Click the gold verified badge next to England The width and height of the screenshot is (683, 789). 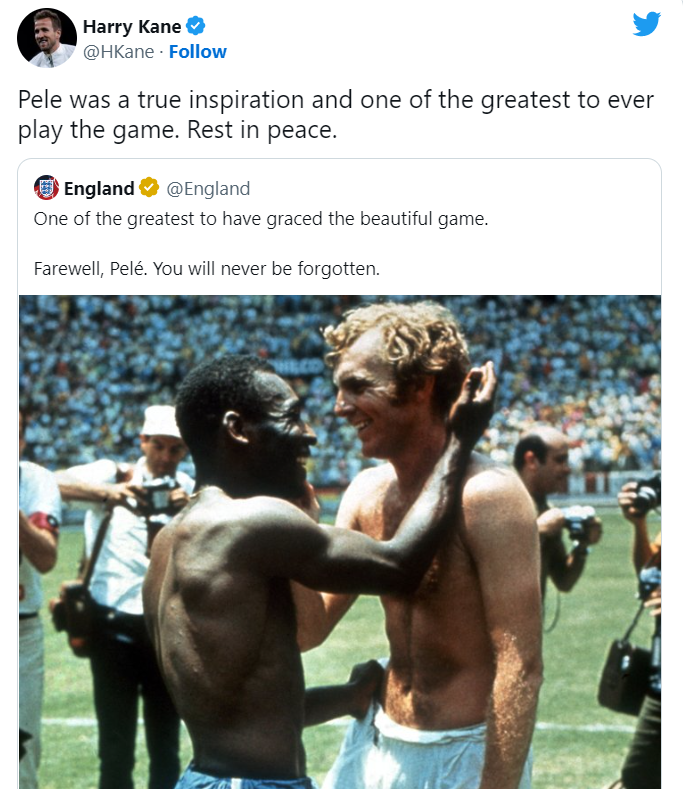(x=149, y=187)
